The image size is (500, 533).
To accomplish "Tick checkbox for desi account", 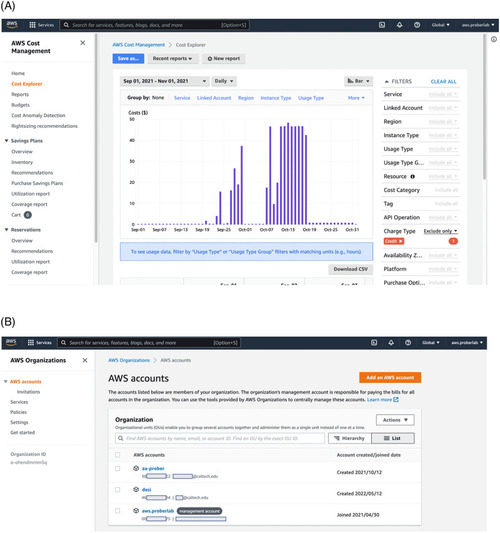I will (x=118, y=489).
